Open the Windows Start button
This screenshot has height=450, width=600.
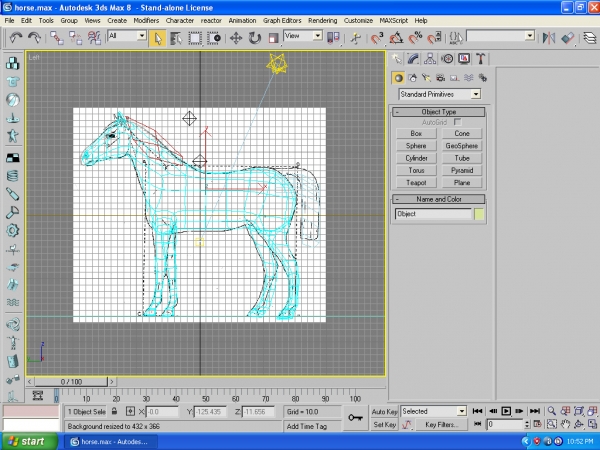coord(28,441)
